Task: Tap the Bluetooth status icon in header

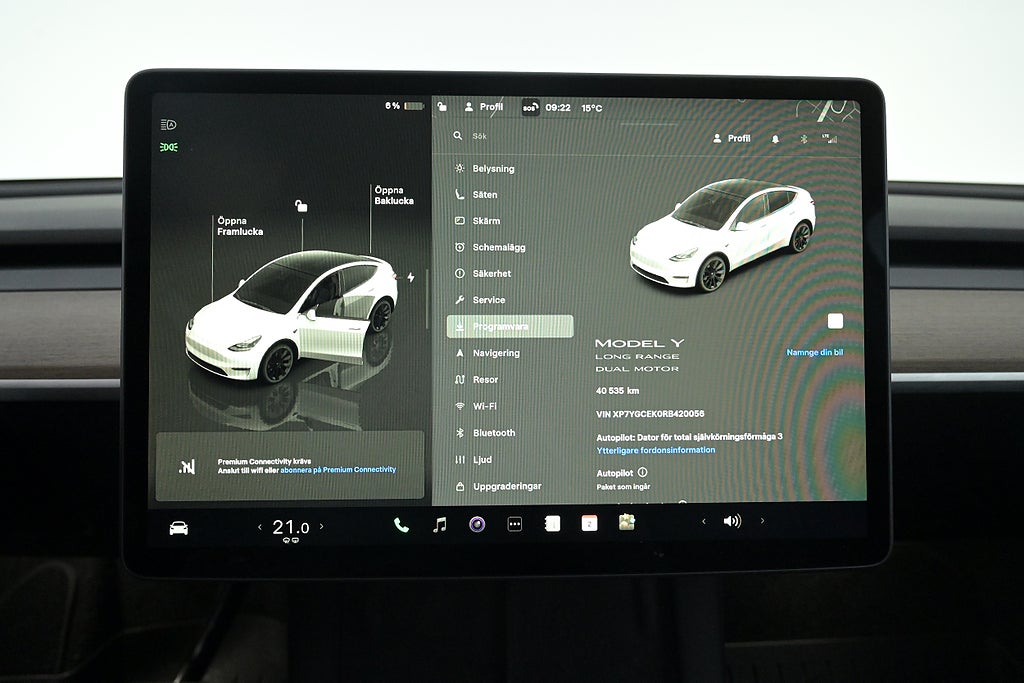Action: click(x=803, y=139)
